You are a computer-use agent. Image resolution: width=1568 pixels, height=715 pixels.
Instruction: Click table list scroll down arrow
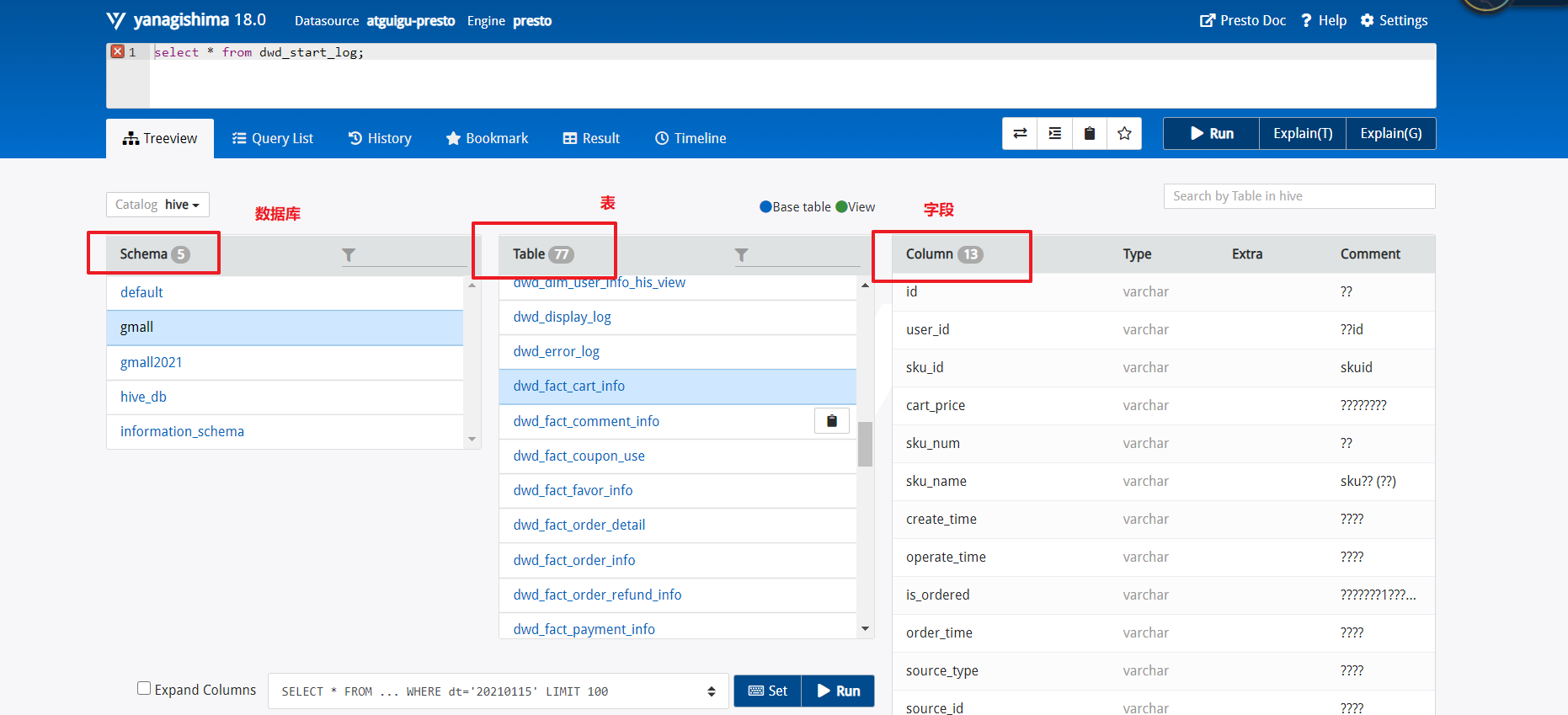[x=865, y=628]
